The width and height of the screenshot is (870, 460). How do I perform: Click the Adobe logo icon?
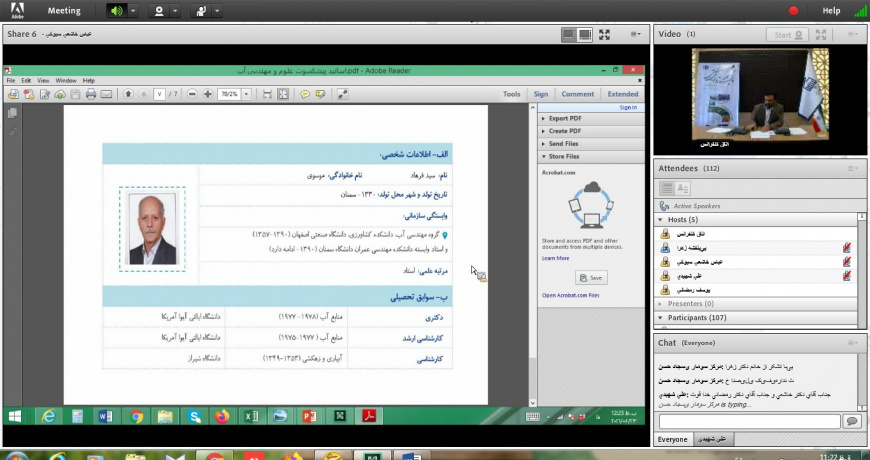[17, 11]
